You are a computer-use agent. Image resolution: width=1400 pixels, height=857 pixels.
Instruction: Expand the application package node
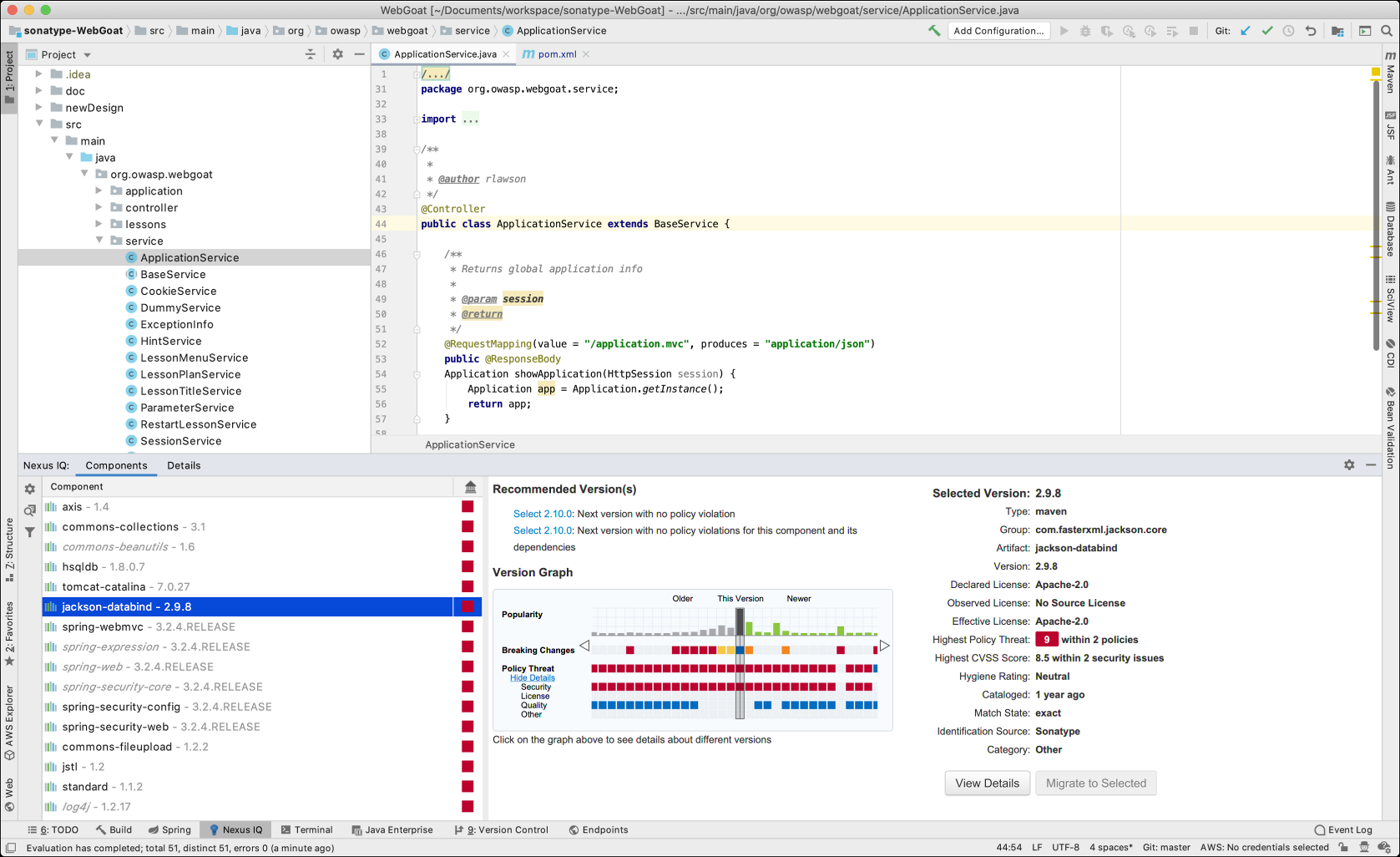coord(99,190)
